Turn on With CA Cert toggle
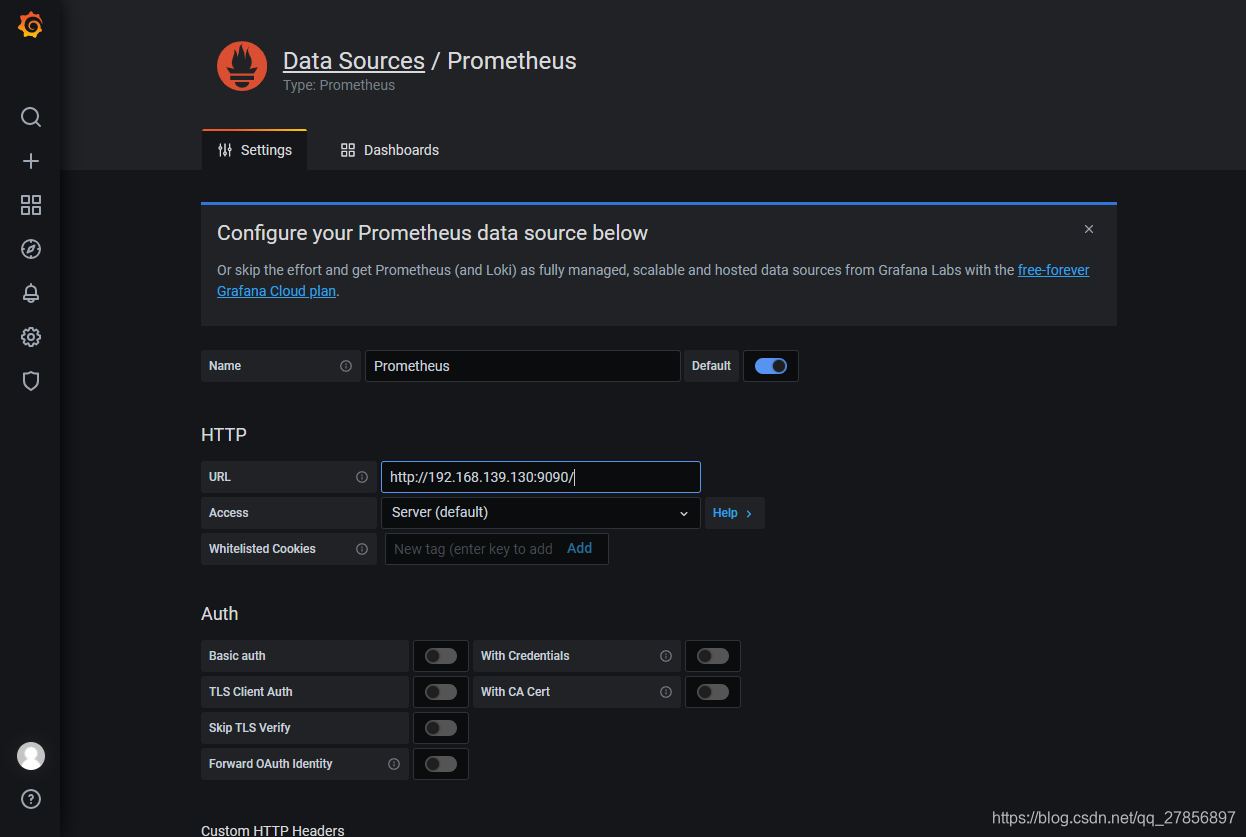This screenshot has width=1246, height=837. click(712, 692)
